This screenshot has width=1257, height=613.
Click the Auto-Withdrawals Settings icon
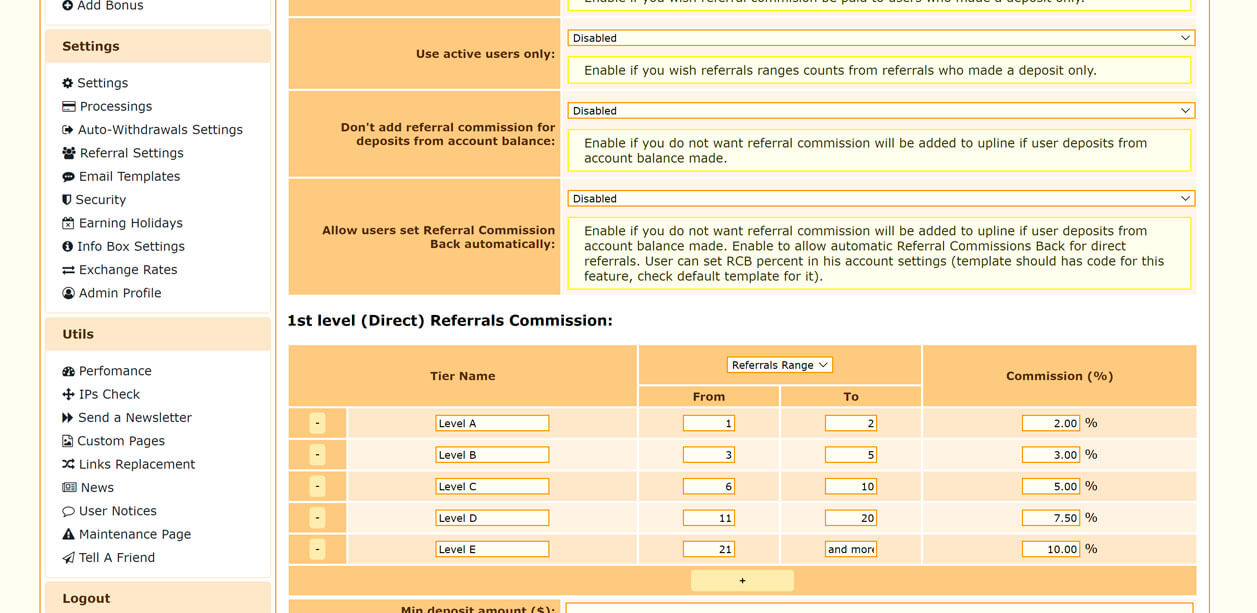pos(68,130)
